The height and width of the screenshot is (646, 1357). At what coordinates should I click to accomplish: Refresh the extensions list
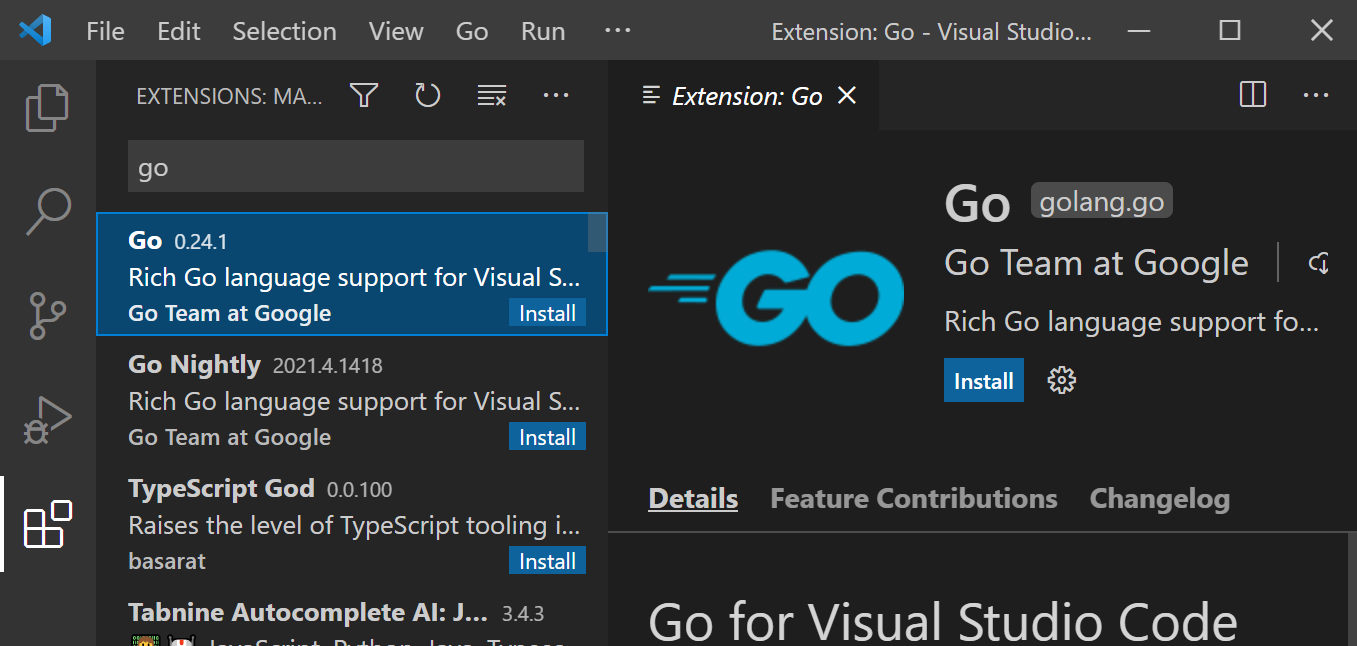tap(428, 95)
